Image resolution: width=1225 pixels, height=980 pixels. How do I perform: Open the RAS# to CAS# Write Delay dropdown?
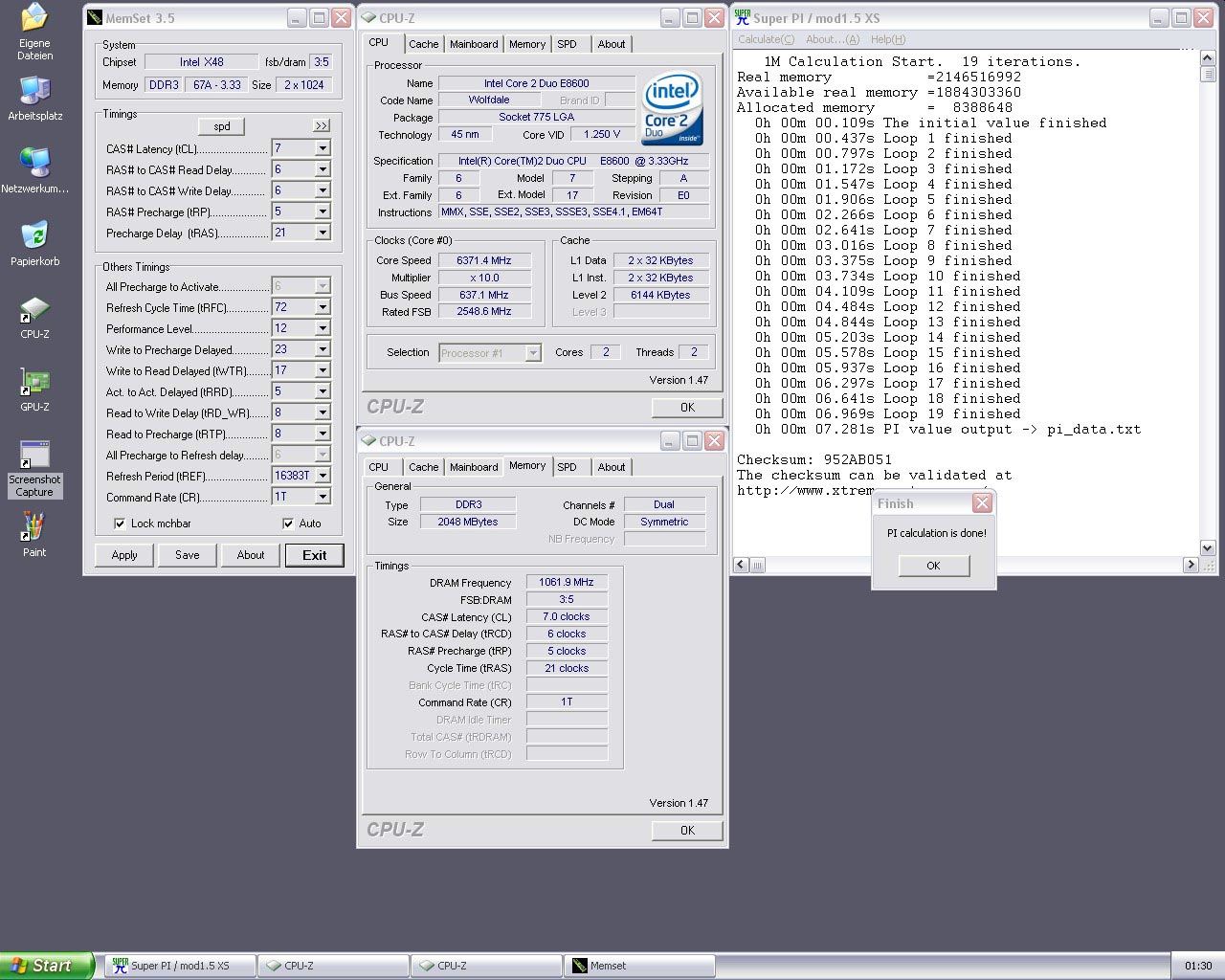pos(323,190)
